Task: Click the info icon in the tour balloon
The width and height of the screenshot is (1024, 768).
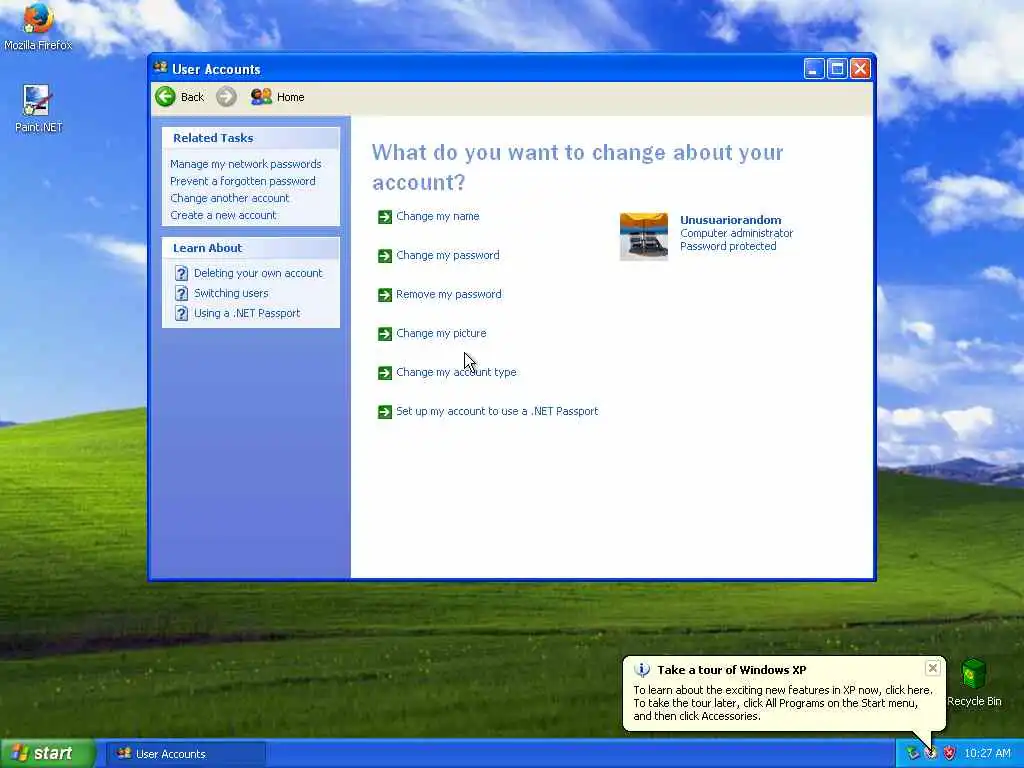Action: click(x=642, y=670)
